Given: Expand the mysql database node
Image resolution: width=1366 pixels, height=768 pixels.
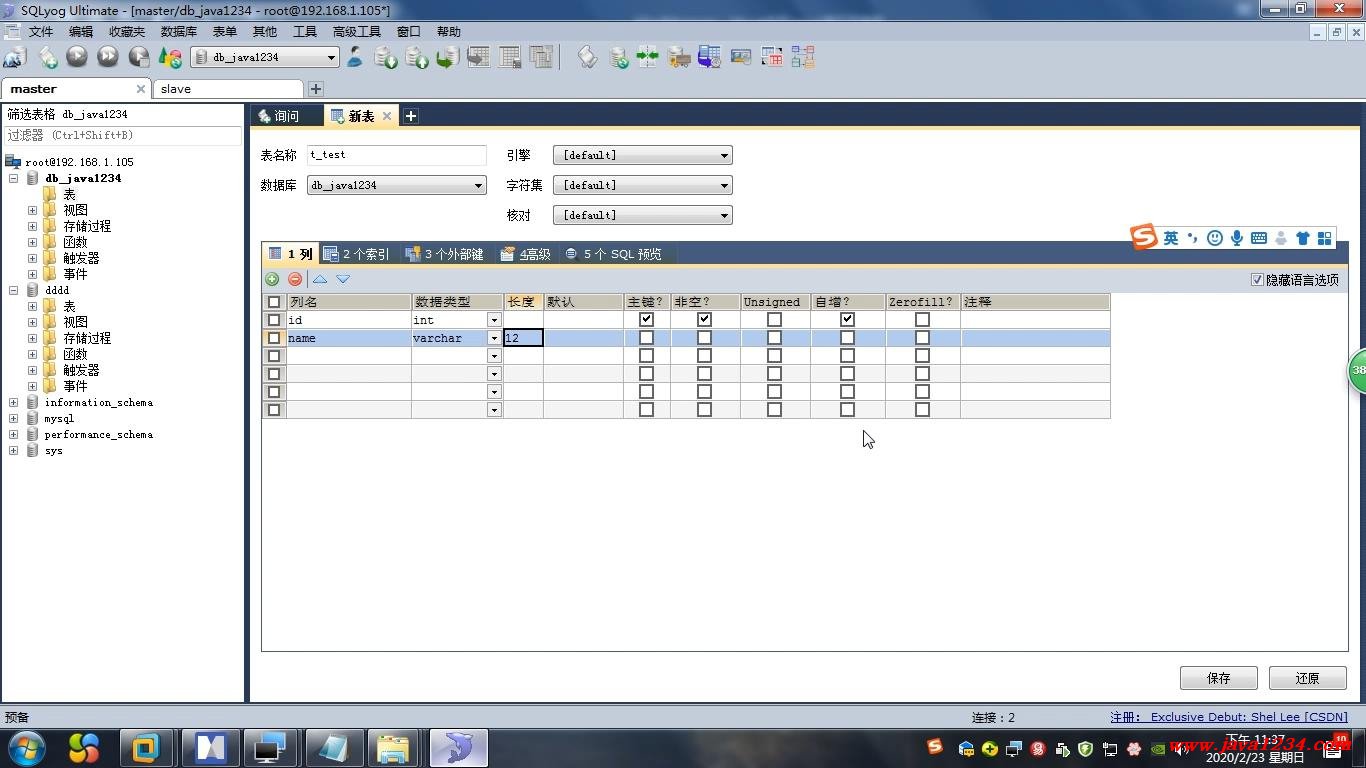Looking at the screenshot, I should click(14, 418).
